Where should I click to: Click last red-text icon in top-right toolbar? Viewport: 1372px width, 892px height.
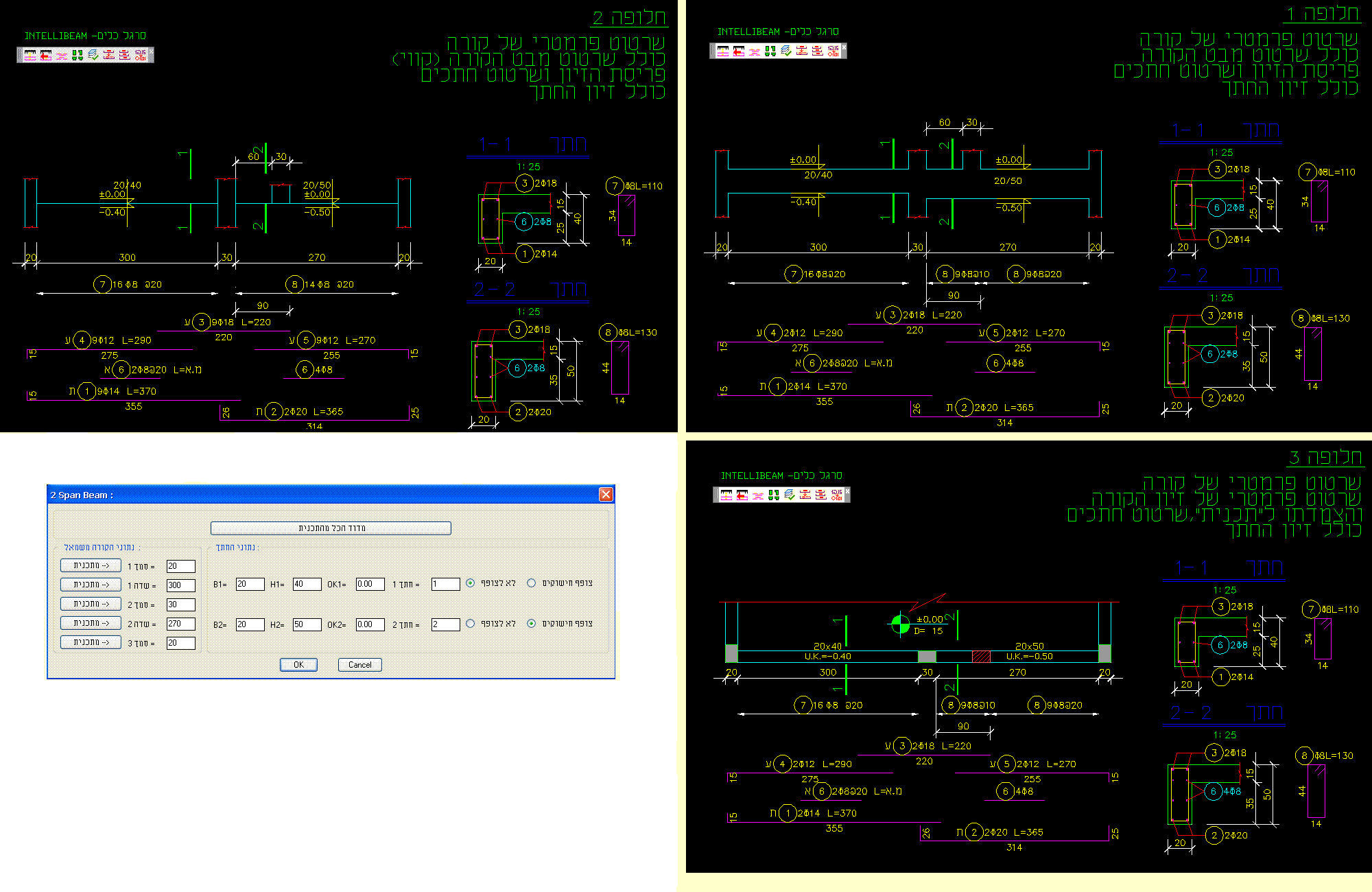coord(833,51)
